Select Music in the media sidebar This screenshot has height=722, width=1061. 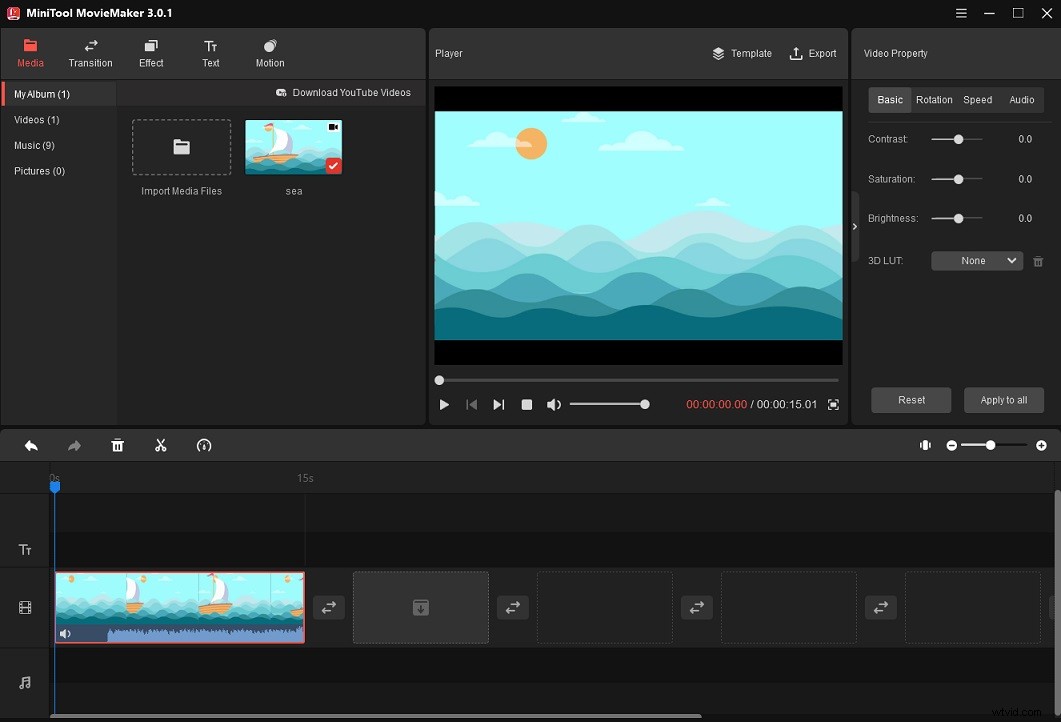(34, 145)
